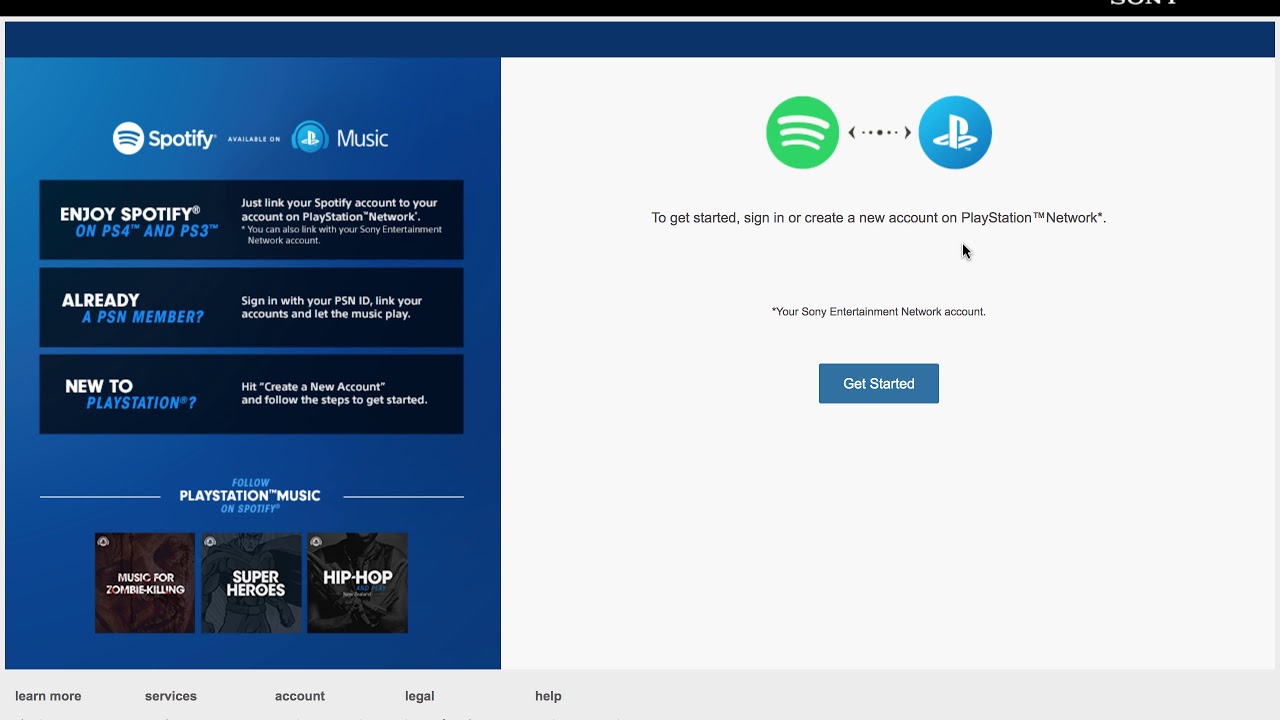Click the large green Spotify logo
The image size is (1280, 720).
click(802, 132)
